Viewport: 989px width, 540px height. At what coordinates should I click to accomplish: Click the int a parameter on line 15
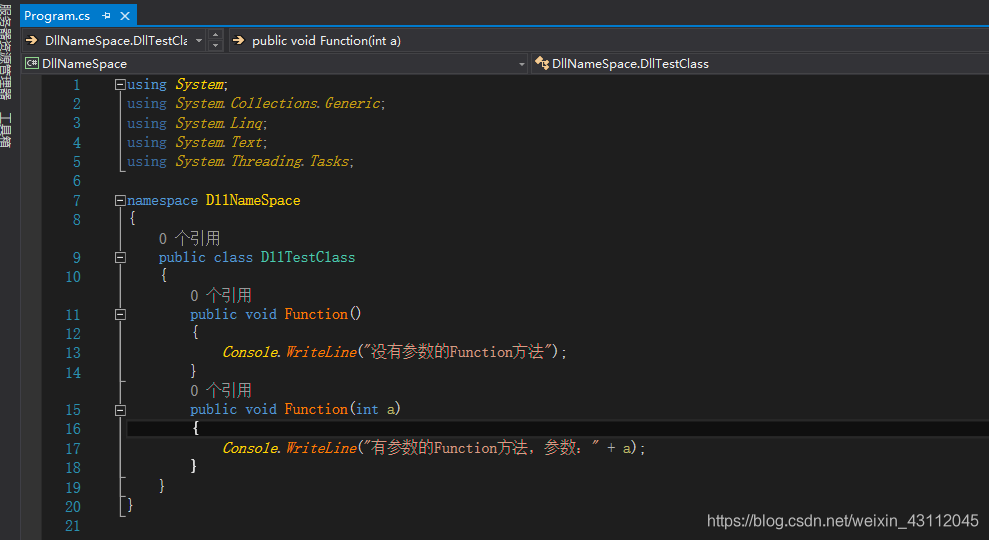coord(376,409)
